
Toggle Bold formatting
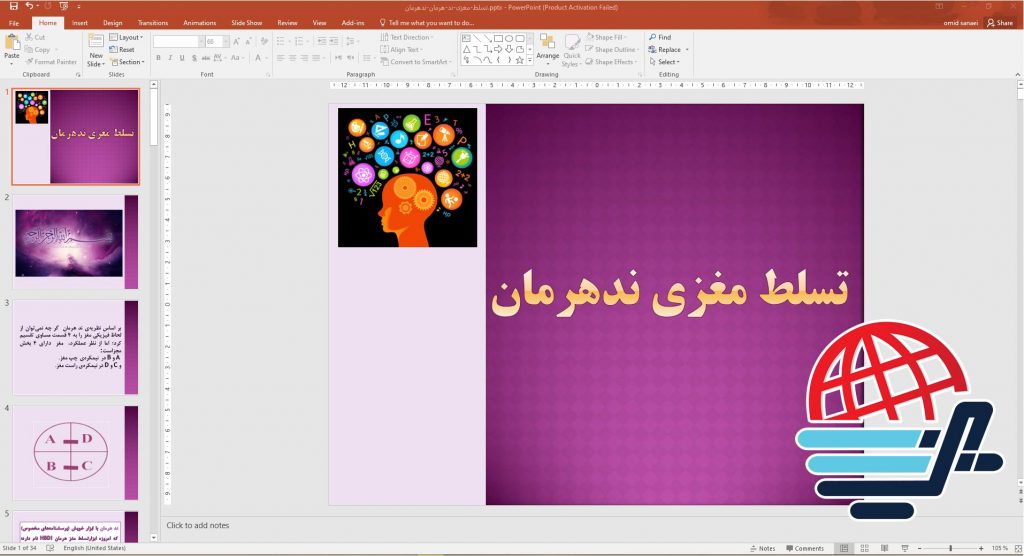point(158,58)
